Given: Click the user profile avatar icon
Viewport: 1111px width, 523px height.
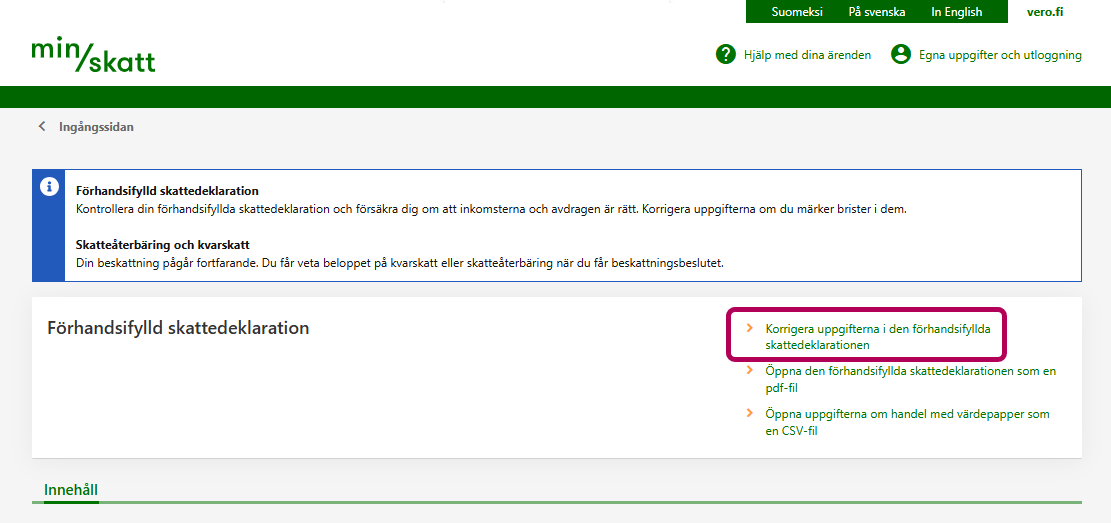Looking at the screenshot, I should point(901,54).
